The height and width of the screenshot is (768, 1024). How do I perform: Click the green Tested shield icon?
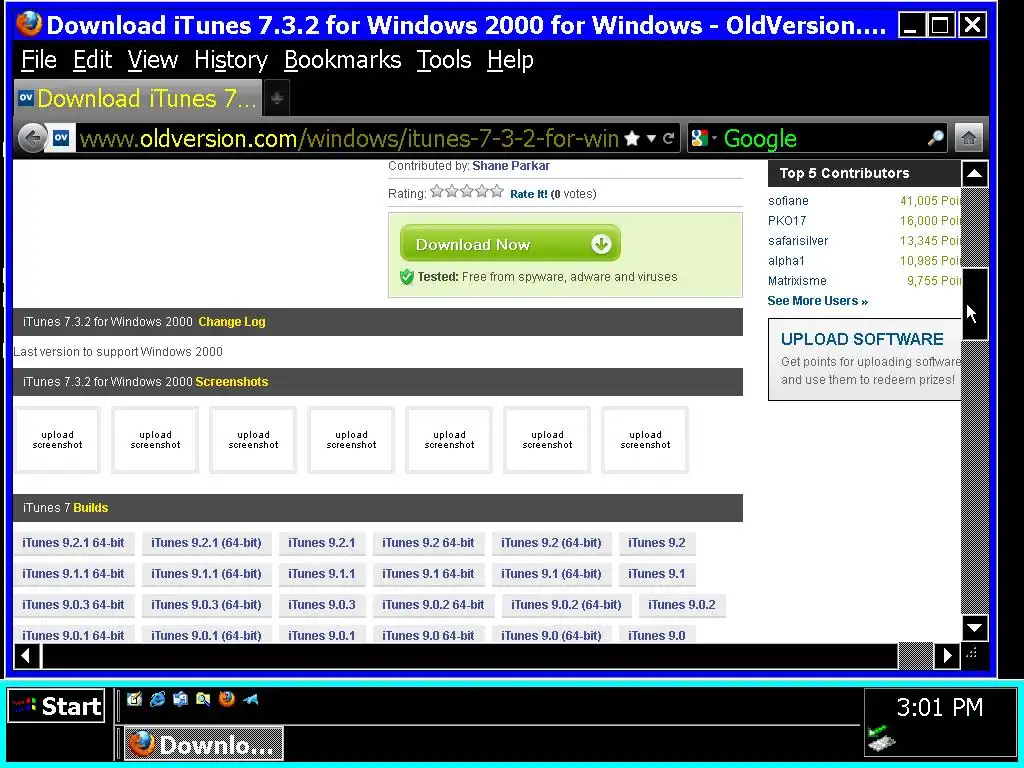[407, 277]
